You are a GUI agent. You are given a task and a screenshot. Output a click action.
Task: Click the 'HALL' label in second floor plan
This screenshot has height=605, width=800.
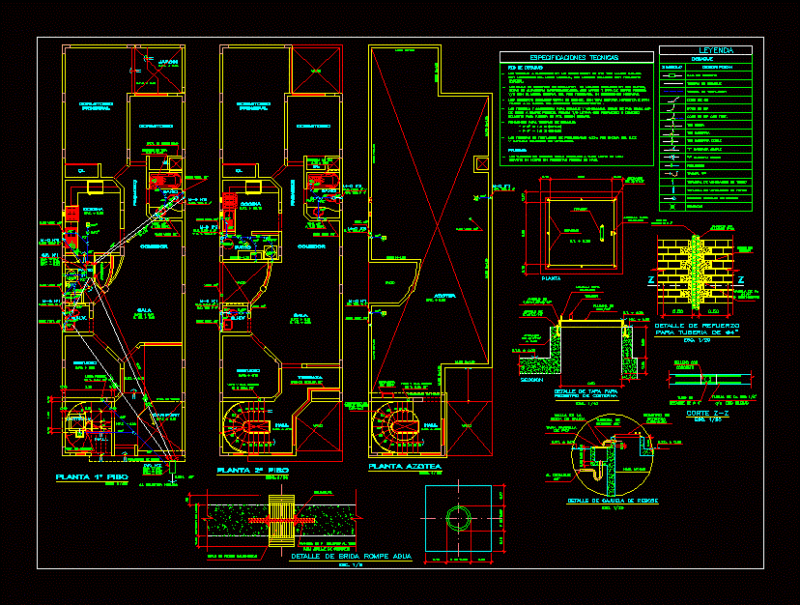[282, 425]
